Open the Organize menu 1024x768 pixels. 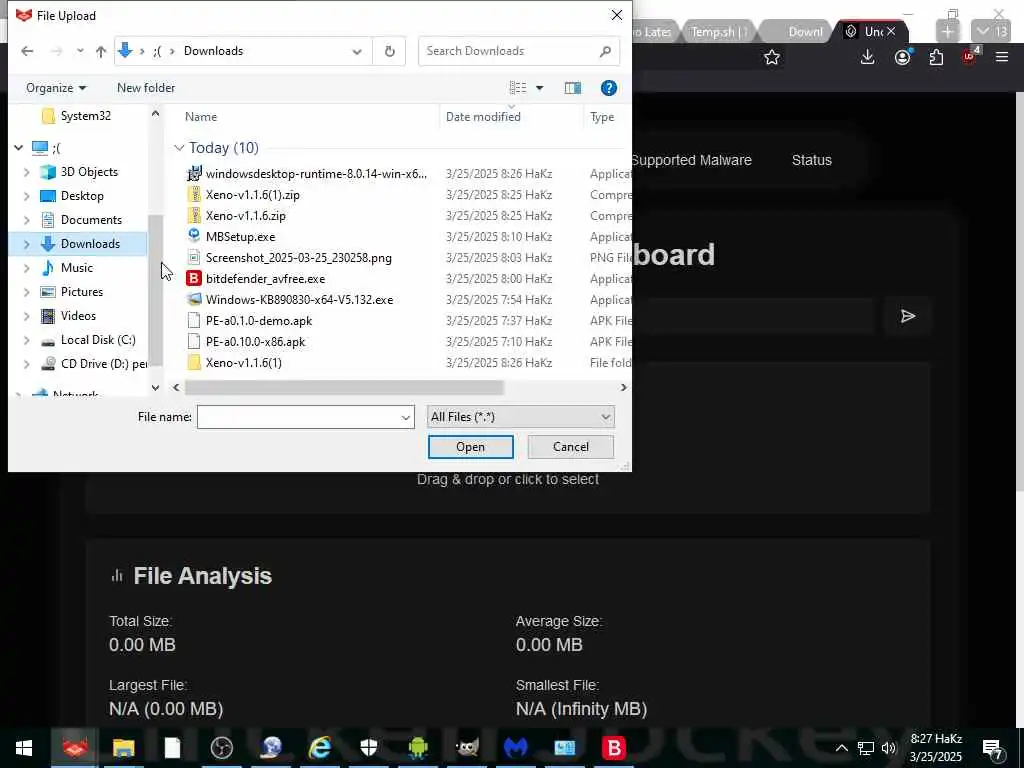tap(56, 88)
